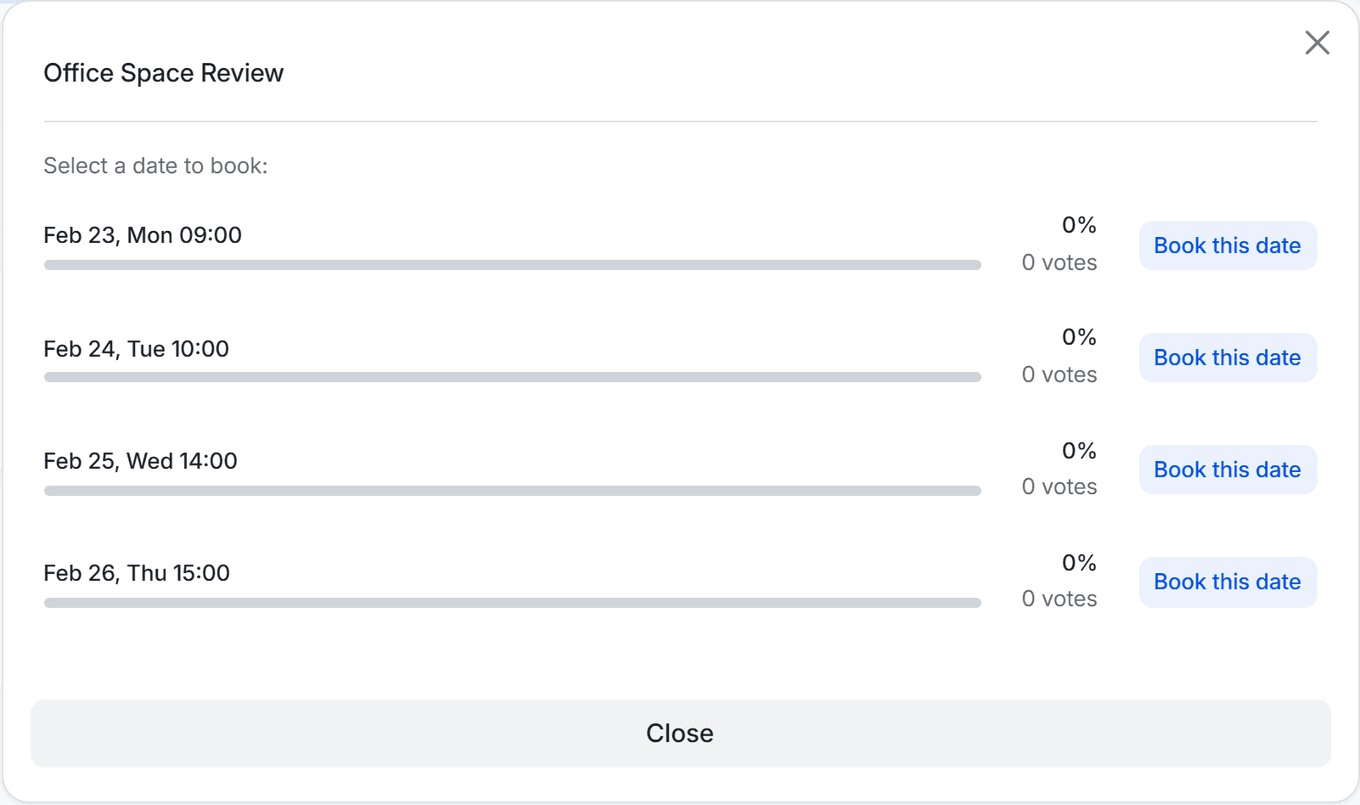This screenshot has width=1360, height=805.
Task: Book the Feb 24, Tue 10:00 slot
Action: (1227, 357)
